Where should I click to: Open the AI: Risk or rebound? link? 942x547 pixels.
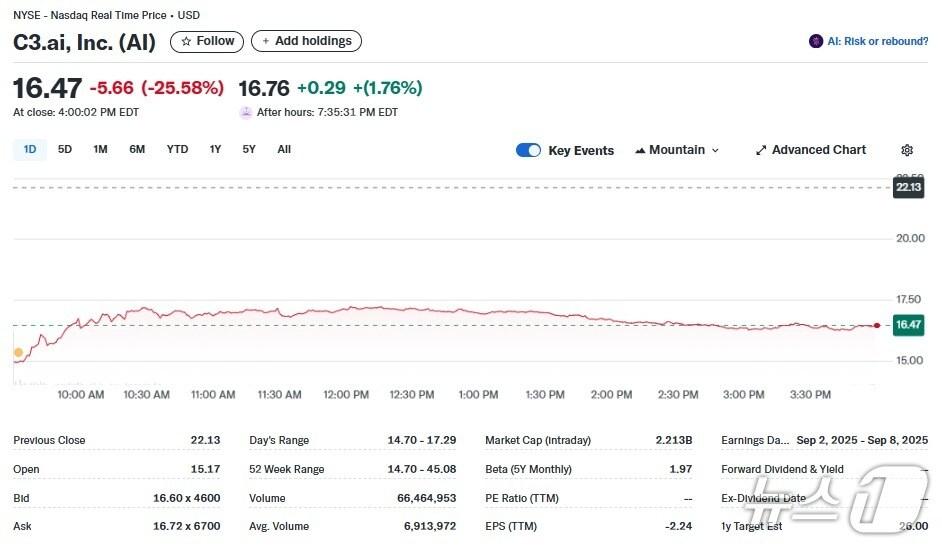click(868, 41)
